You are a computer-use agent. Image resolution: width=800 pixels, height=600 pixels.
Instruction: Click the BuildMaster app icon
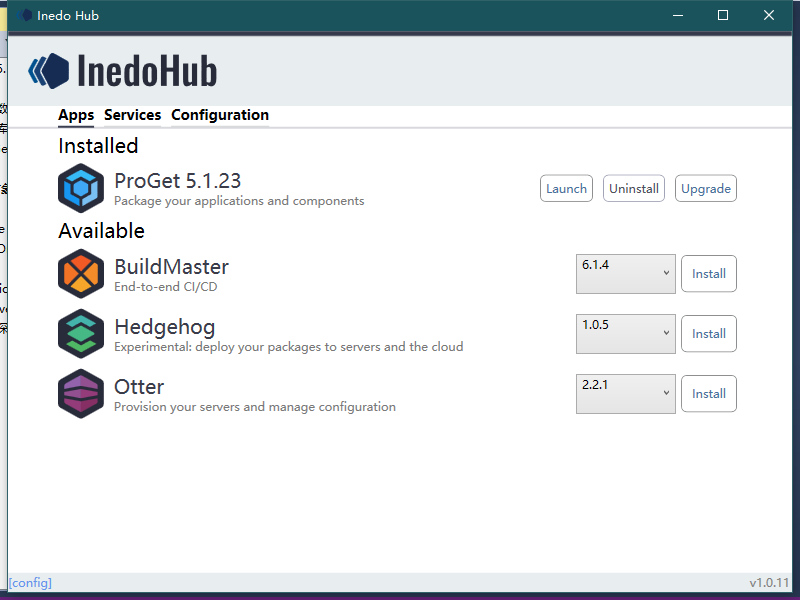tap(81, 274)
